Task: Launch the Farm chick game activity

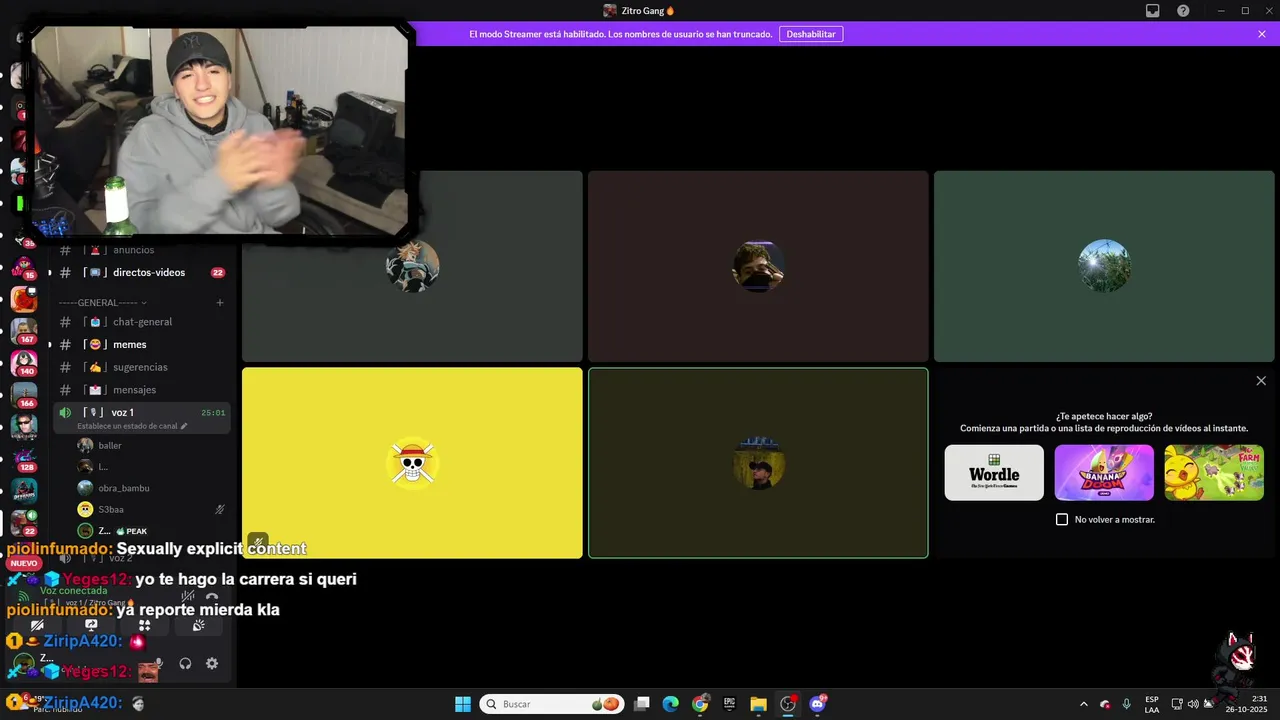Action: click(x=1214, y=473)
